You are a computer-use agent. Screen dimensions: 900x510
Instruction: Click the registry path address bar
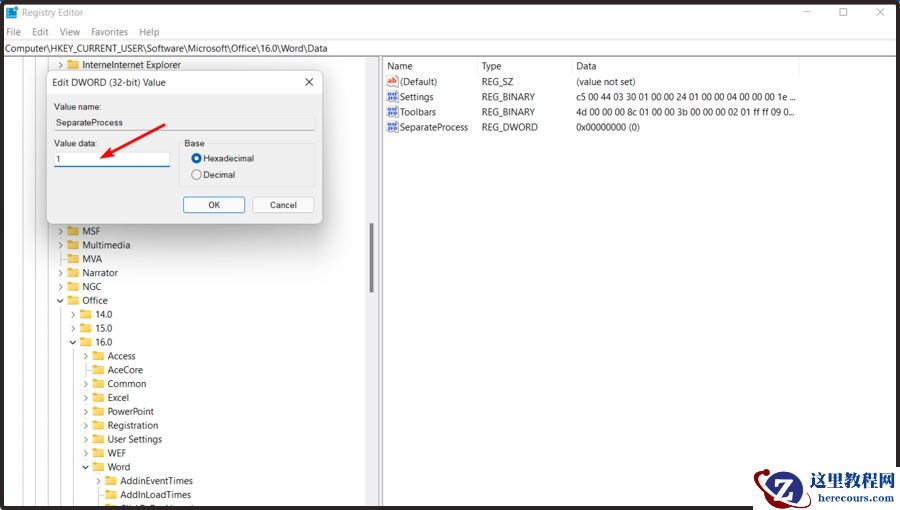click(449, 48)
